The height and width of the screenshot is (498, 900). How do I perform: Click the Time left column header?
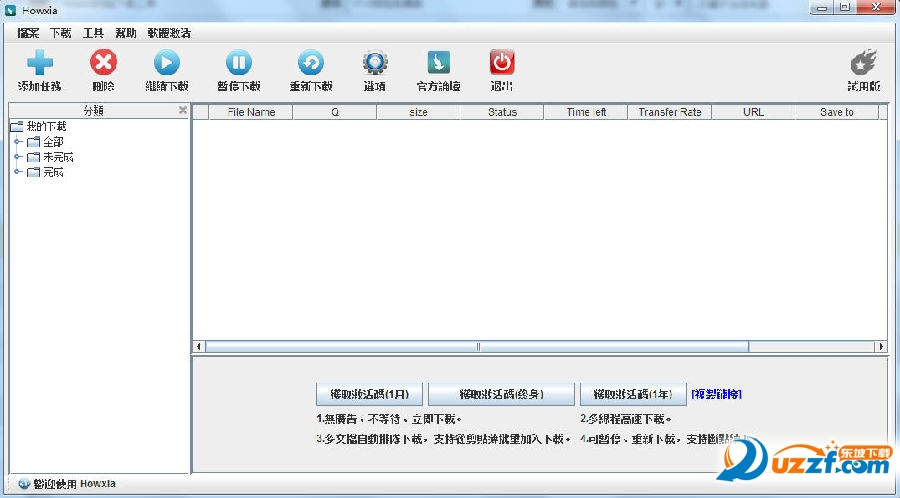(586, 112)
